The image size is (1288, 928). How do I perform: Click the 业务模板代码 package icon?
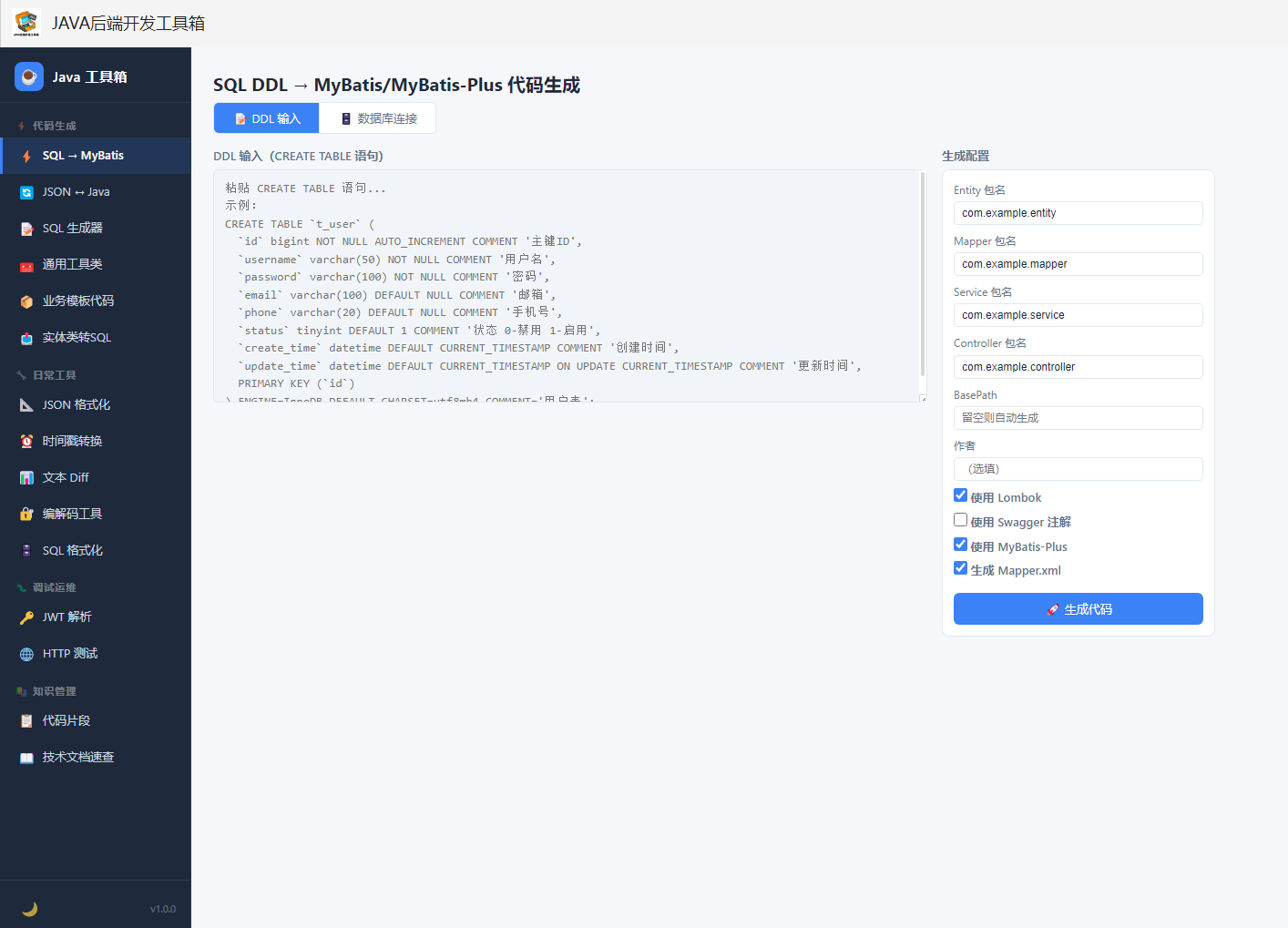click(x=26, y=302)
